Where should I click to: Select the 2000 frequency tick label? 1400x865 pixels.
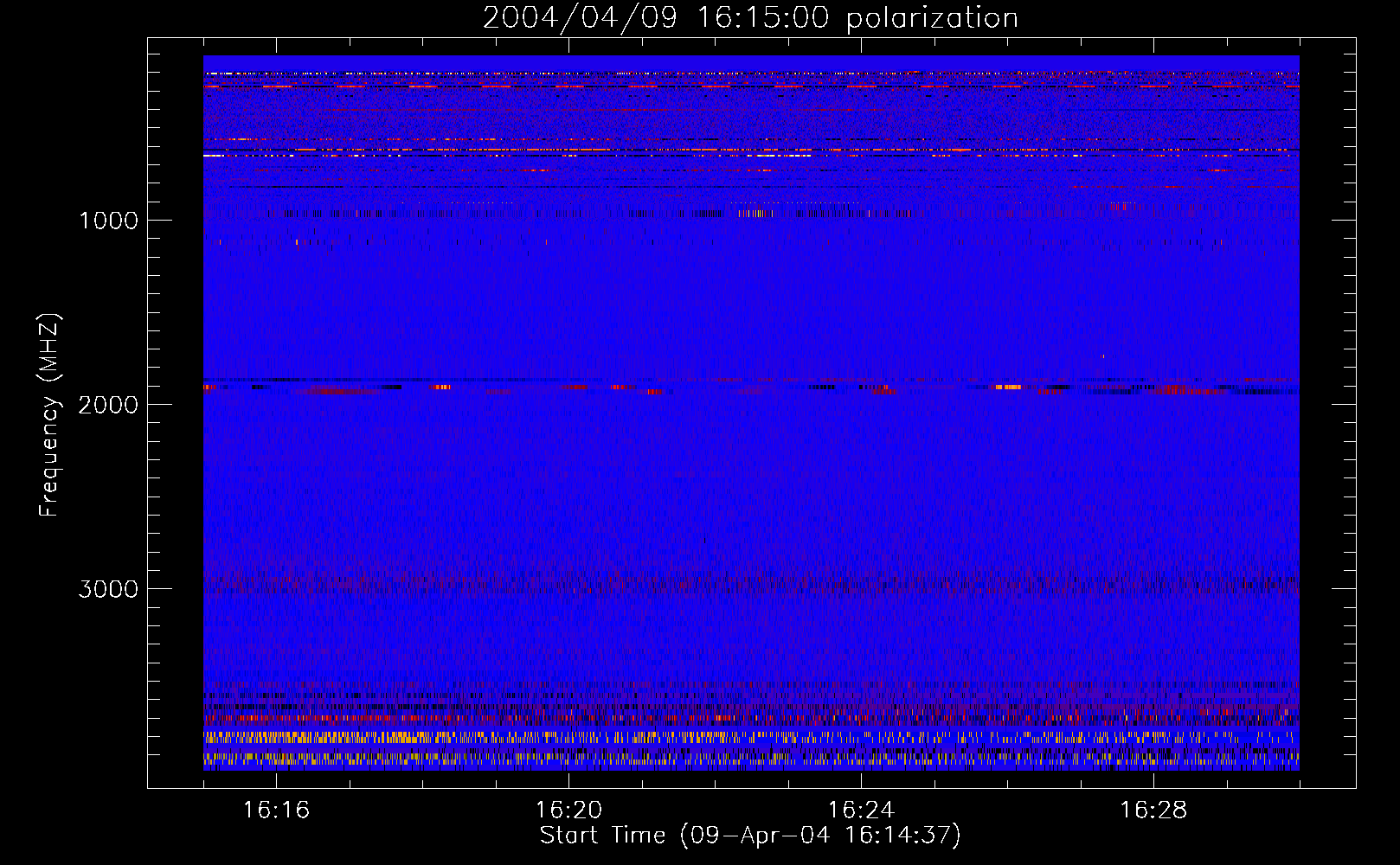pyautogui.click(x=108, y=405)
